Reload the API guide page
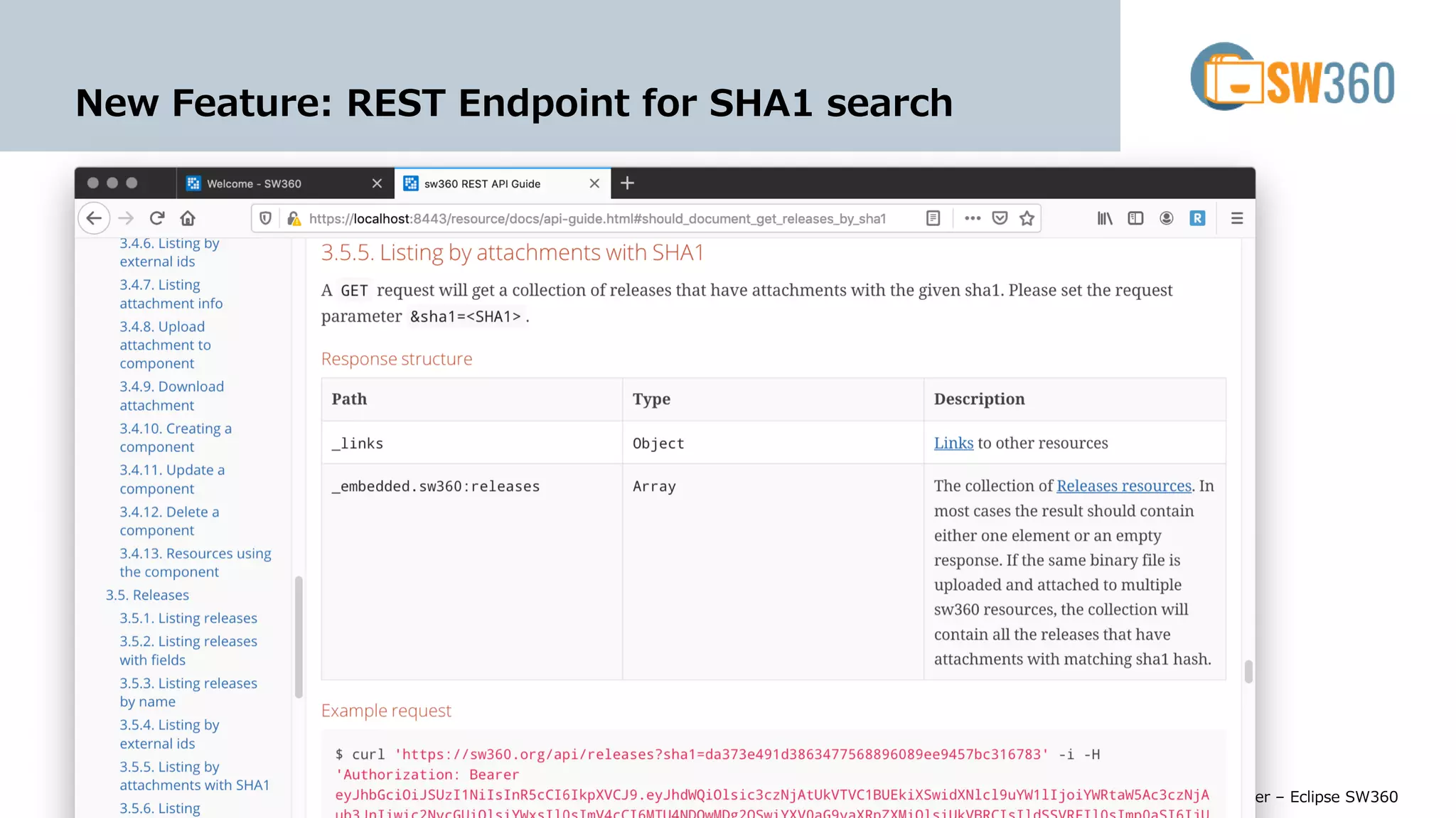This screenshot has height=818, width=1456. [157, 218]
